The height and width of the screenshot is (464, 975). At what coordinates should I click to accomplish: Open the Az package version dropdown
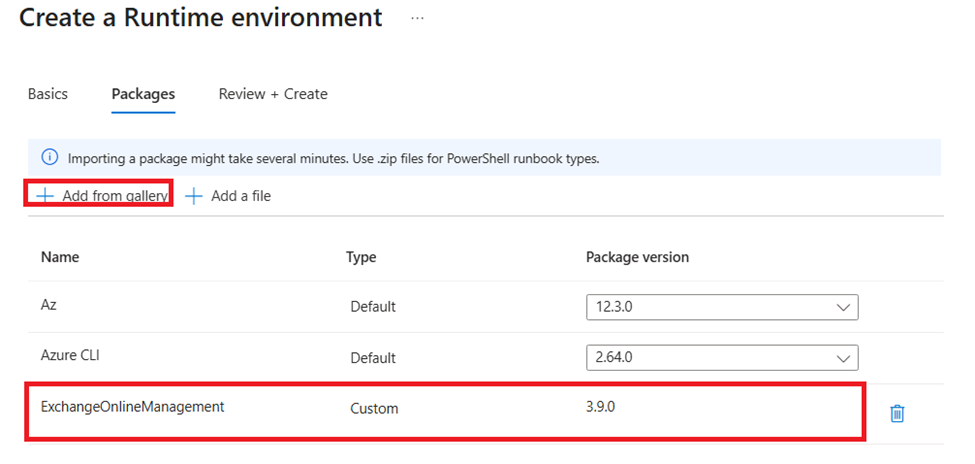(721, 307)
